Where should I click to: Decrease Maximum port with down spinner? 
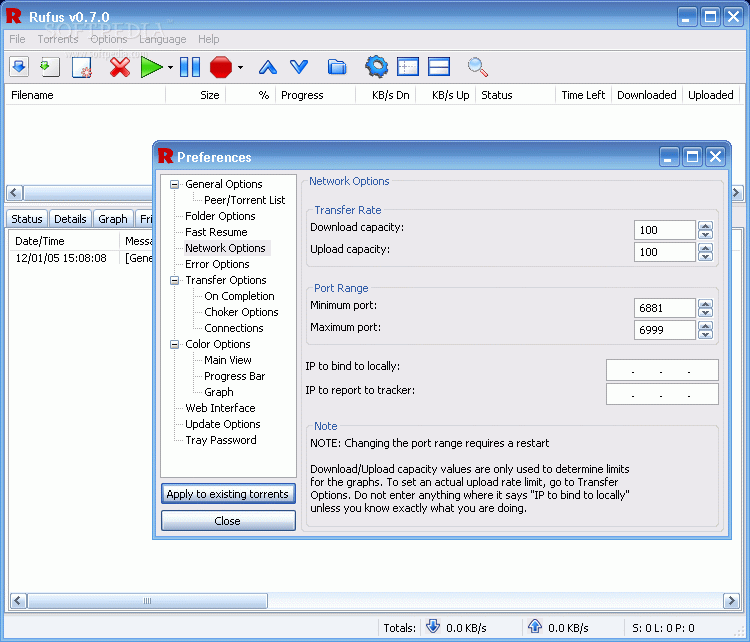705,335
